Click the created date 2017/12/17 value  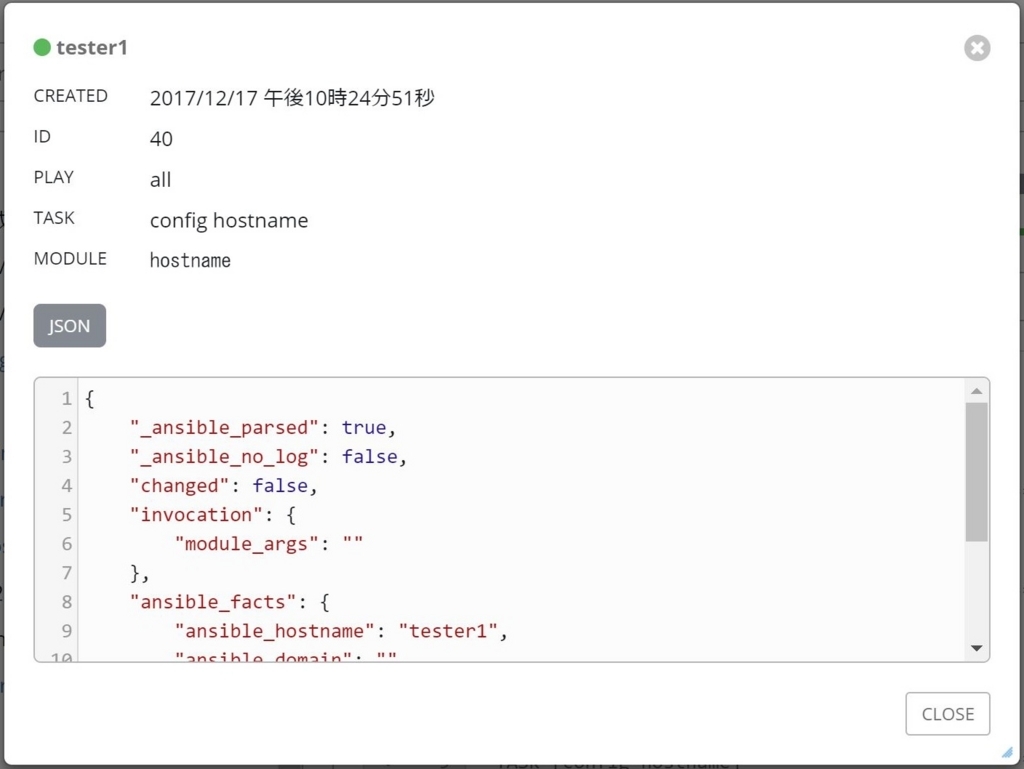pyautogui.click(x=292, y=98)
